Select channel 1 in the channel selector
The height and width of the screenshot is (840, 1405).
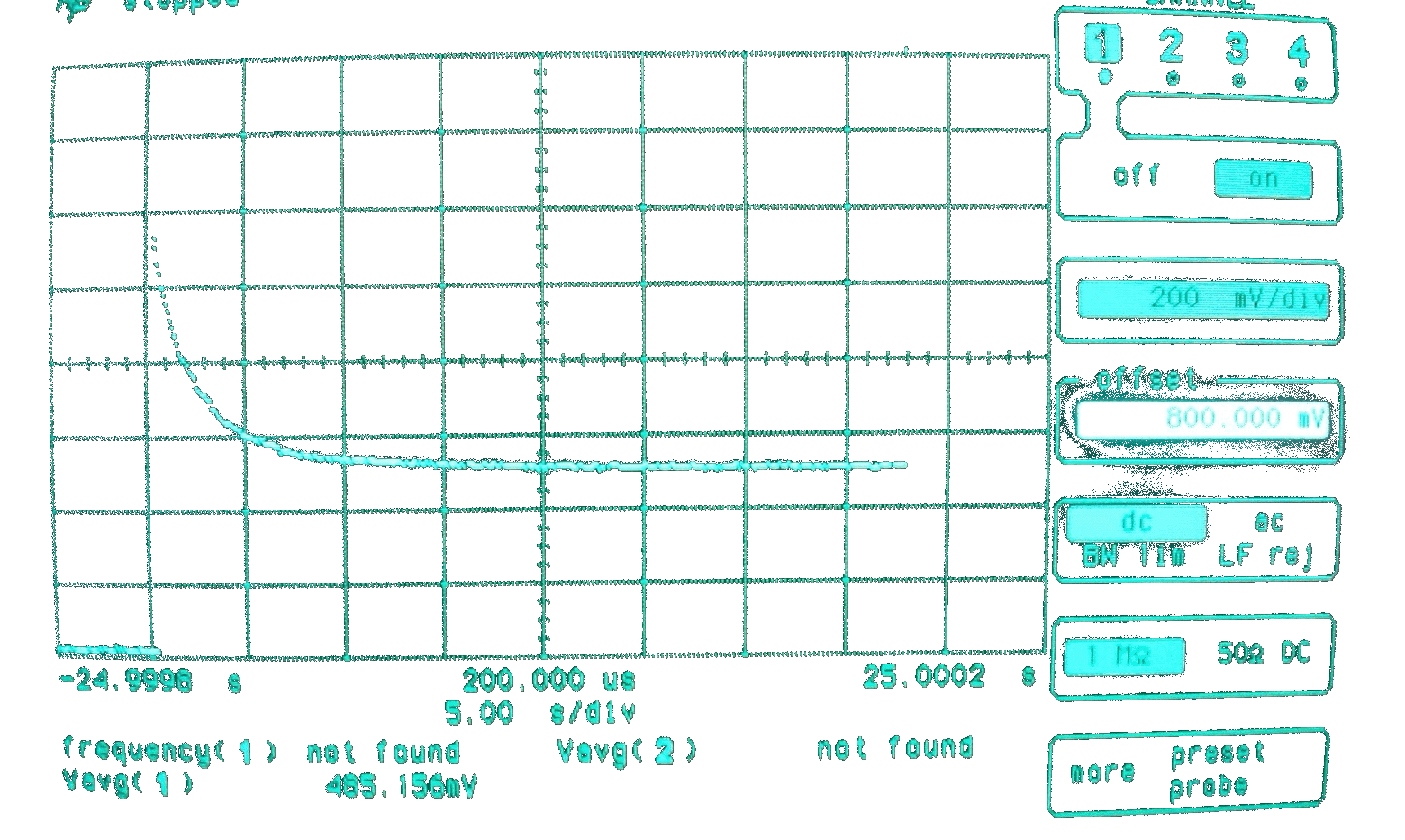click(x=1103, y=44)
